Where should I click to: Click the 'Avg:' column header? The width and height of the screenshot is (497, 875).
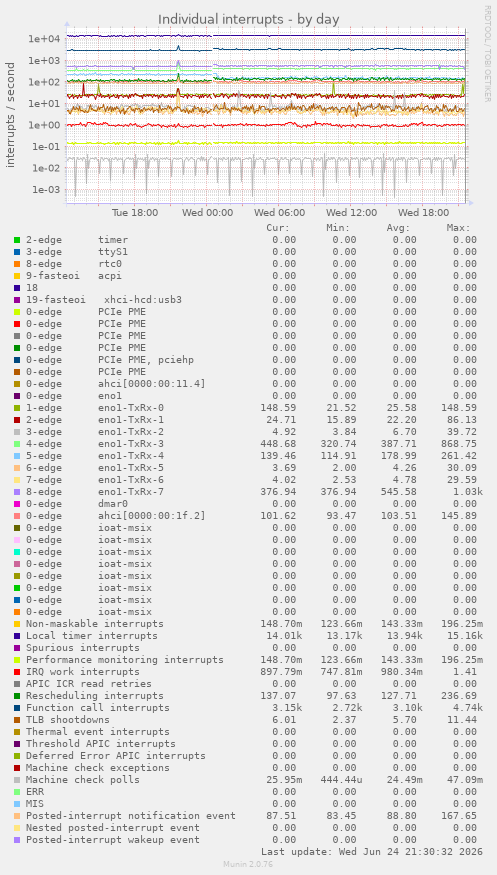[x=398, y=228]
